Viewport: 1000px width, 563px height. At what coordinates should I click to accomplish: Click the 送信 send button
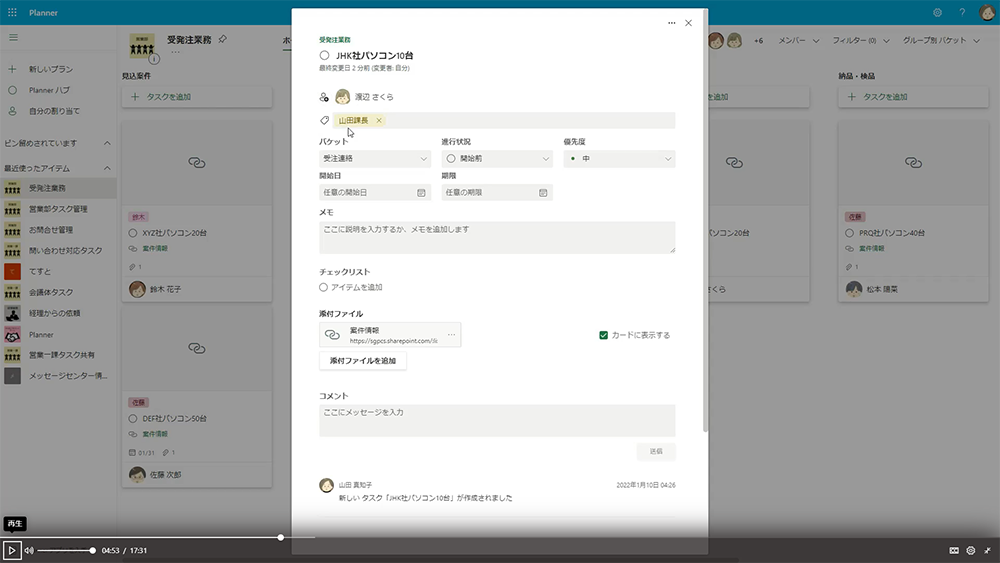(x=656, y=451)
